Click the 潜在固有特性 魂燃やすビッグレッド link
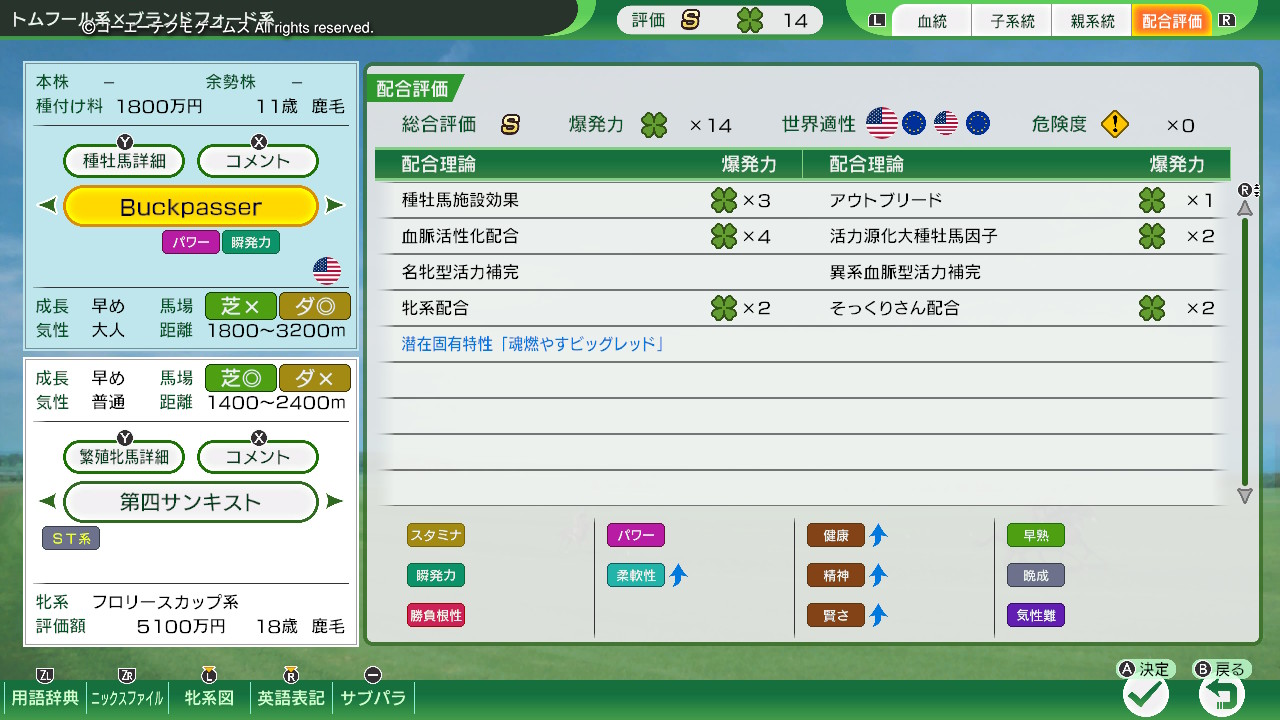This screenshot has width=1280, height=720. click(533, 344)
